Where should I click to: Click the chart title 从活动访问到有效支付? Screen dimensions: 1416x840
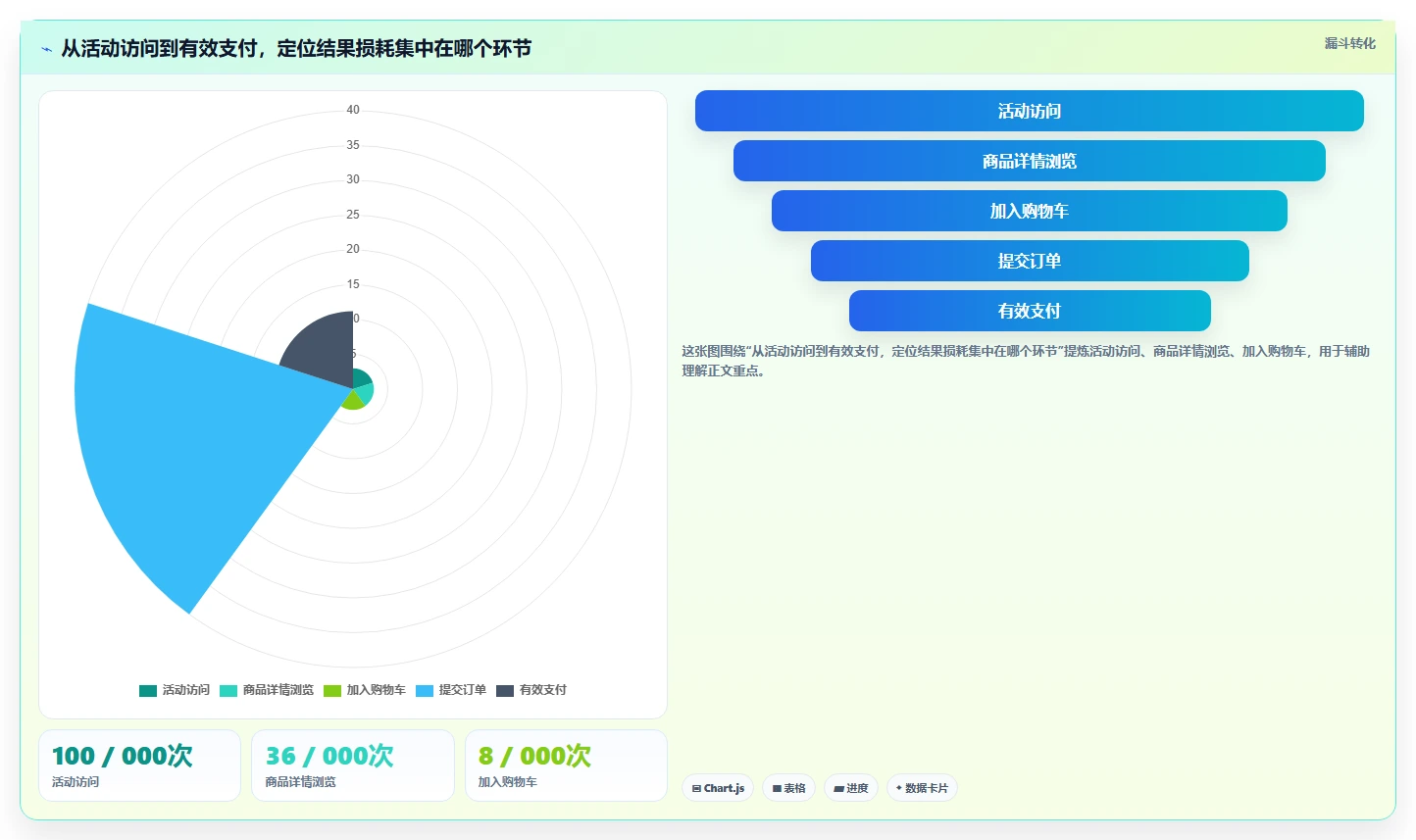coord(296,49)
